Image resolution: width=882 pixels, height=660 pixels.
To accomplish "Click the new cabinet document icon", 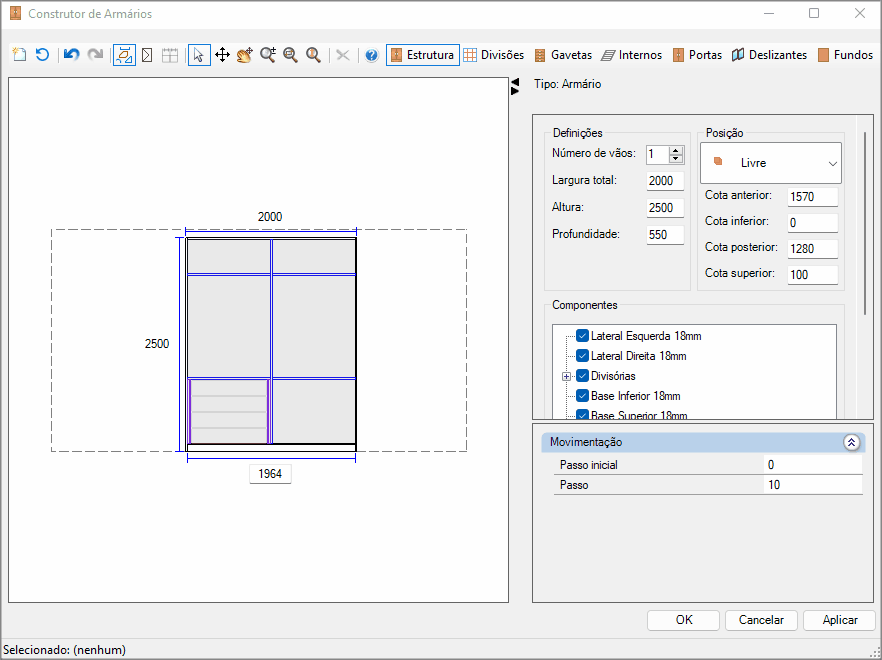I will coord(20,55).
